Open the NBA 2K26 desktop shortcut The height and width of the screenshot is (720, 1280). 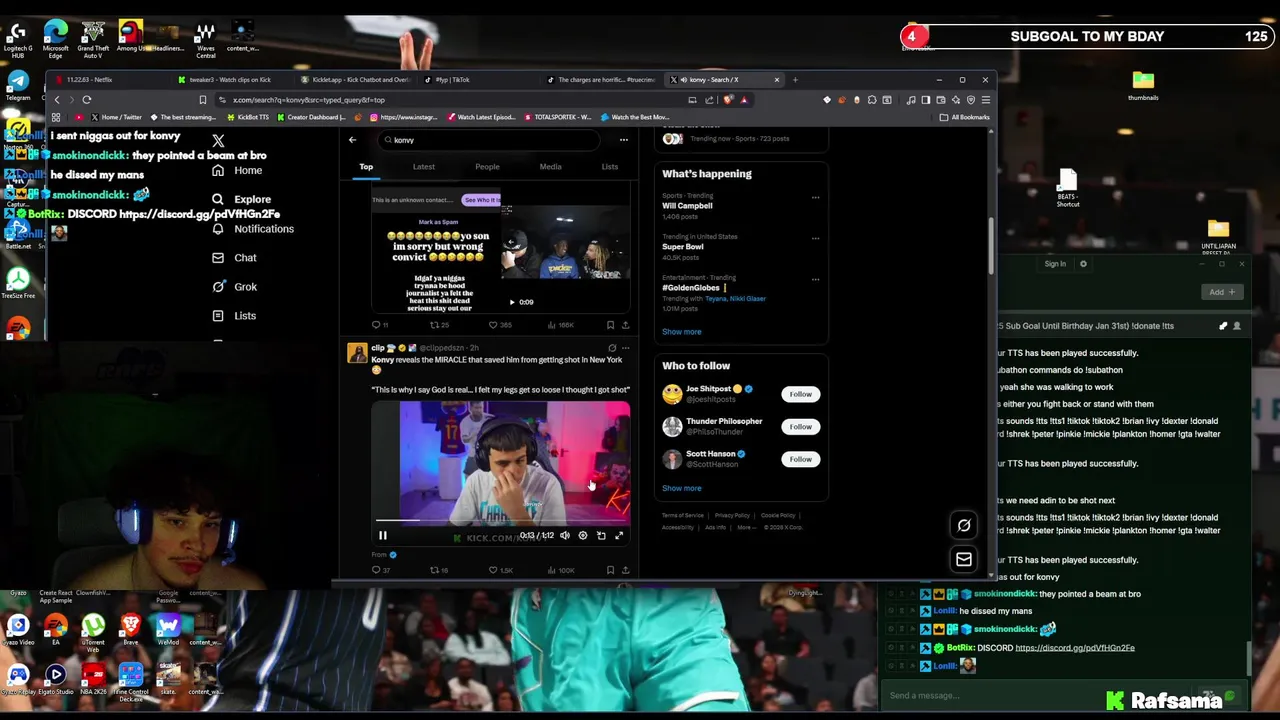pos(93,679)
